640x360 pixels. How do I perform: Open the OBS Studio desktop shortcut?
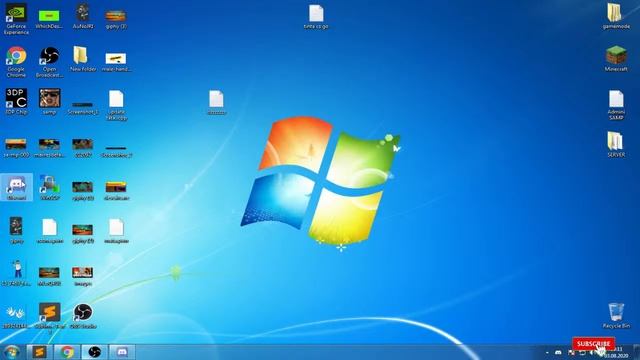click(83, 316)
